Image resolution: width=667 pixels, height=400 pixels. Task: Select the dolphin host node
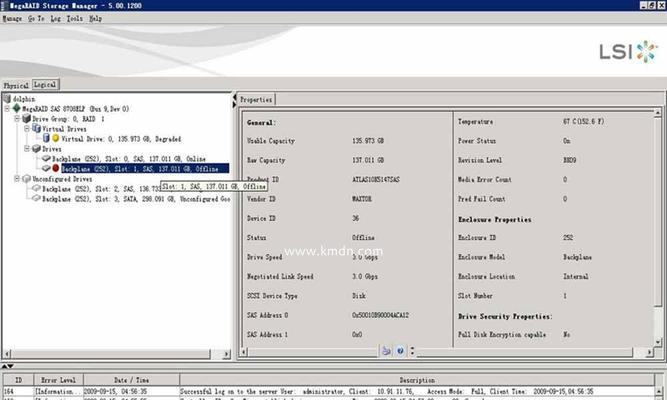pyautogui.click(x=24, y=99)
